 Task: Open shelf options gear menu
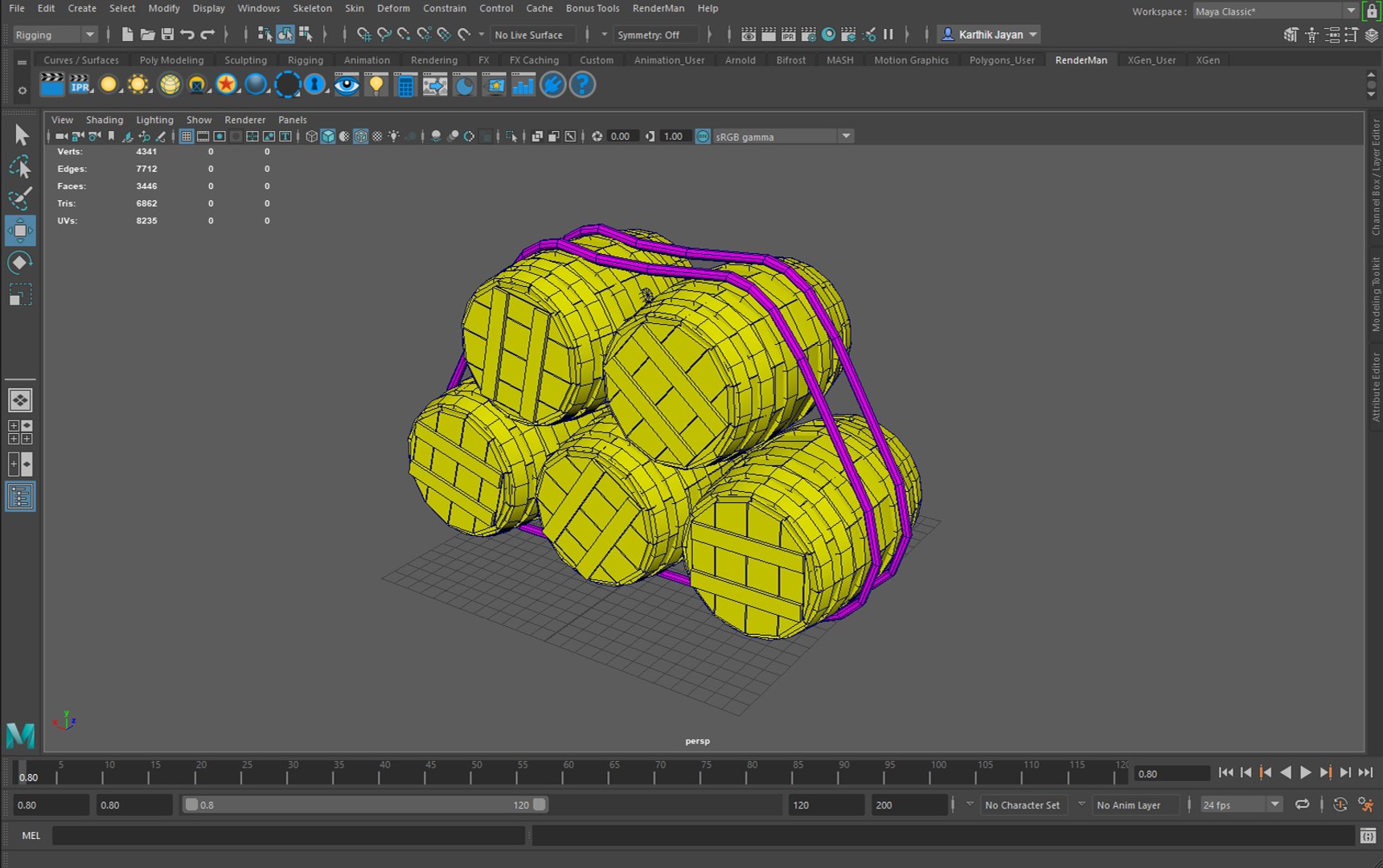tap(22, 91)
